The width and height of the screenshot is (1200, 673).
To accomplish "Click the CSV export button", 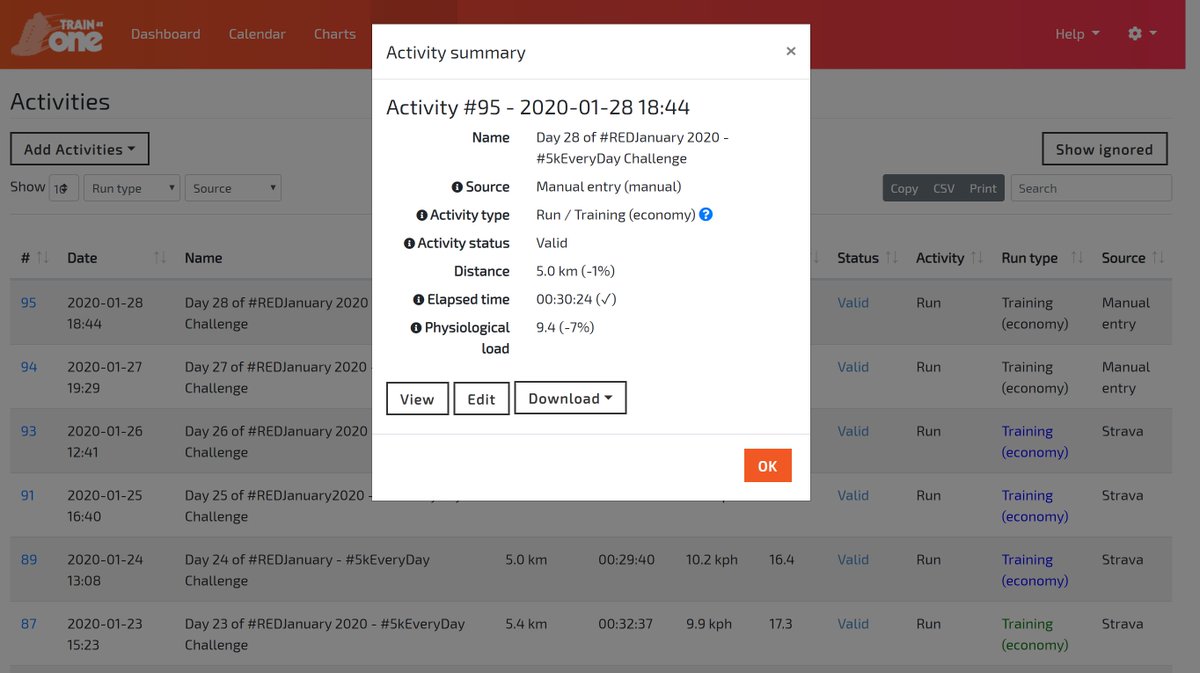I will [944, 188].
